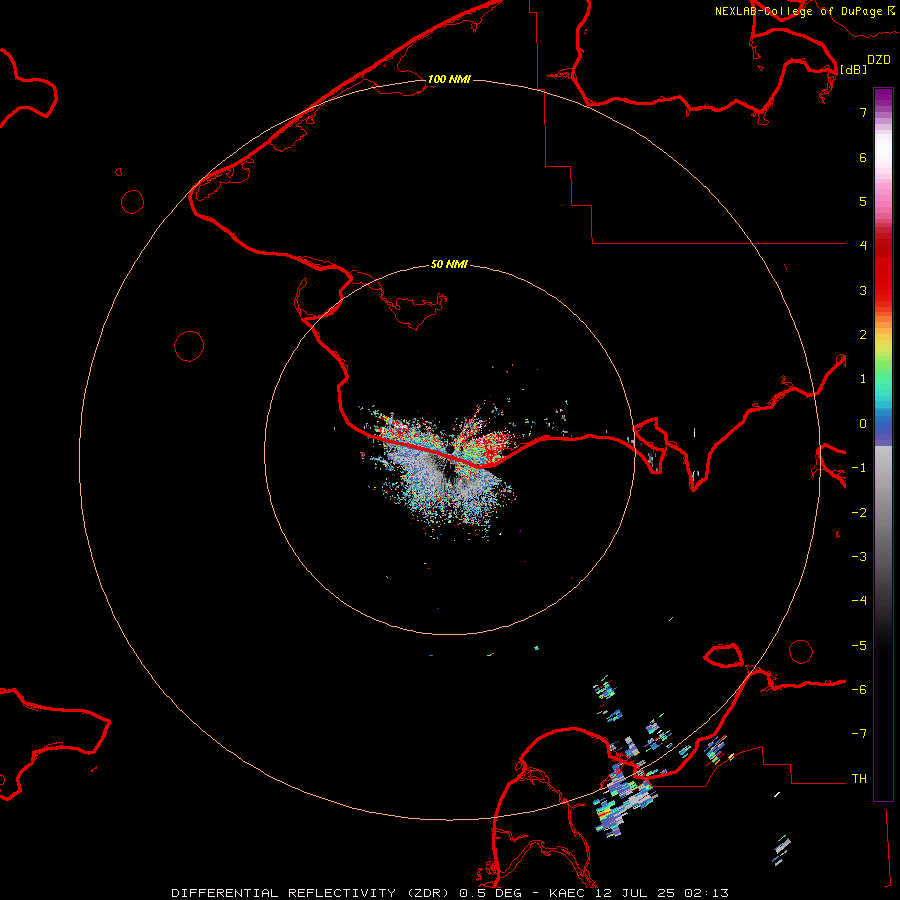Click the 100 NMI range ring label
Image resolution: width=900 pixels, height=900 pixels.
(449, 79)
